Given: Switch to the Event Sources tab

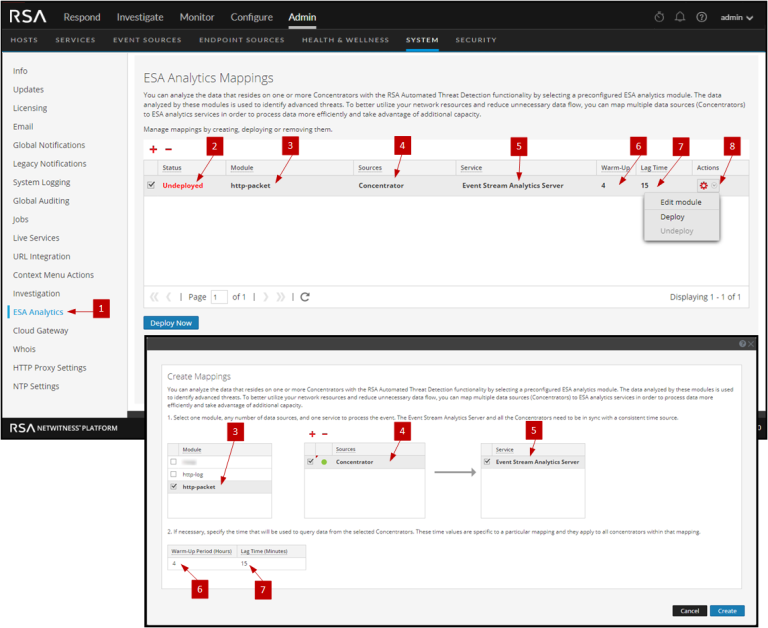Looking at the screenshot, I should (147, 40).
